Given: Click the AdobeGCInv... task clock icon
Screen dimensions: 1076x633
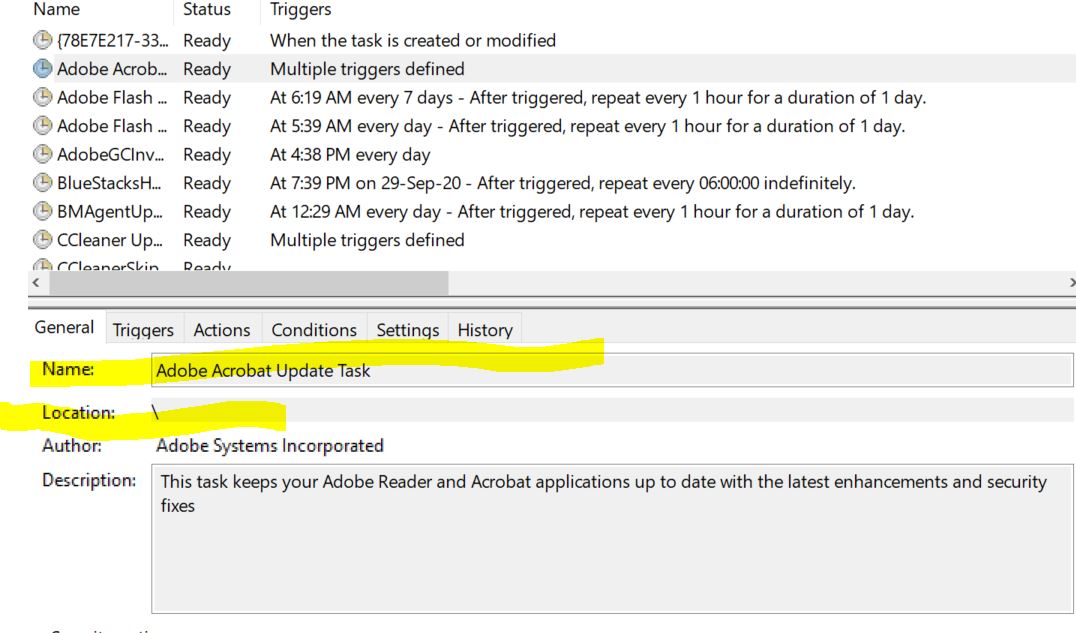Looking at the screenshot, I should (x=43, y=154).
